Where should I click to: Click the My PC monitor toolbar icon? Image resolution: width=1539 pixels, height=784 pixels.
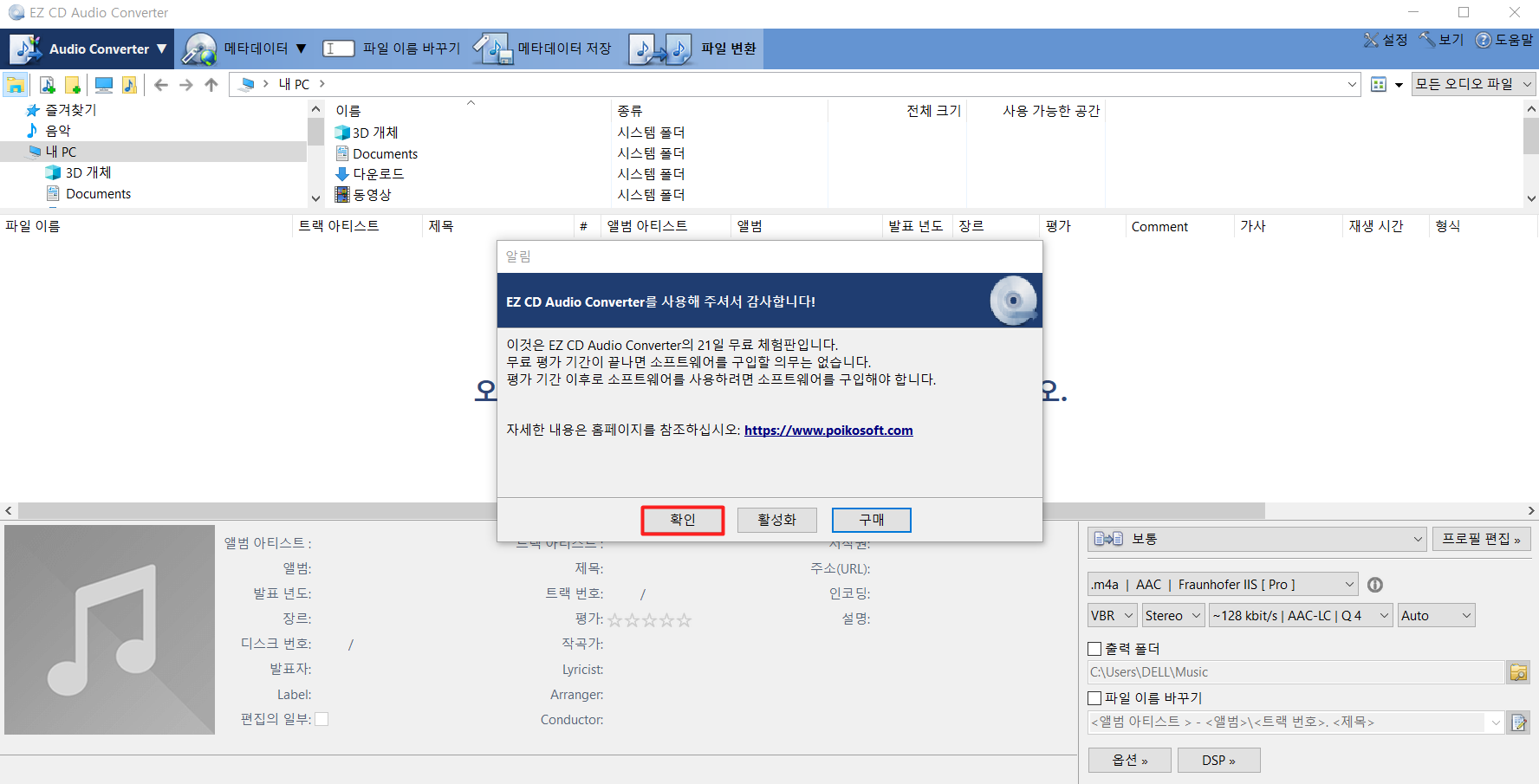(104, 84)
